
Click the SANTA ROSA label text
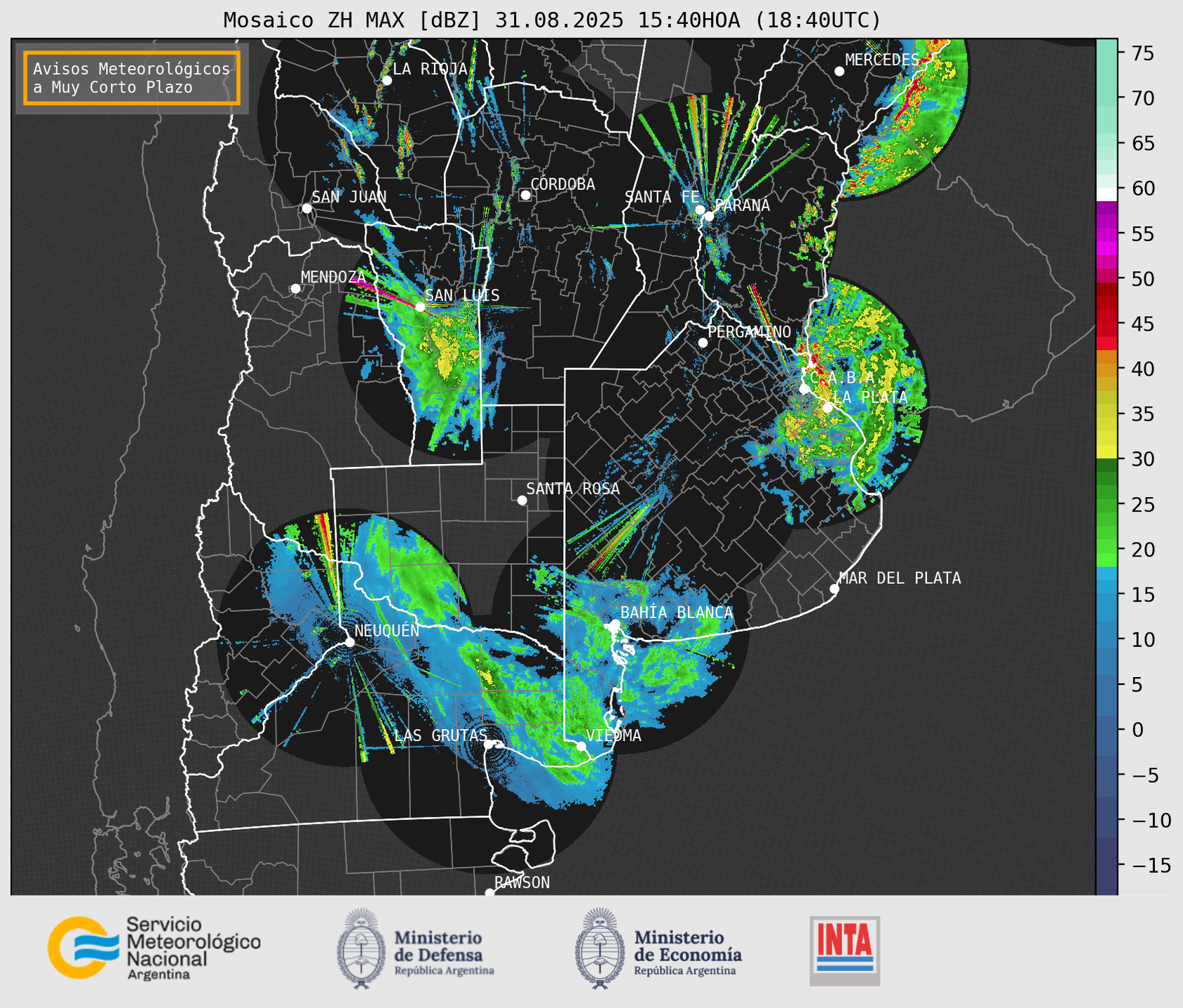[x=573, y=489]
